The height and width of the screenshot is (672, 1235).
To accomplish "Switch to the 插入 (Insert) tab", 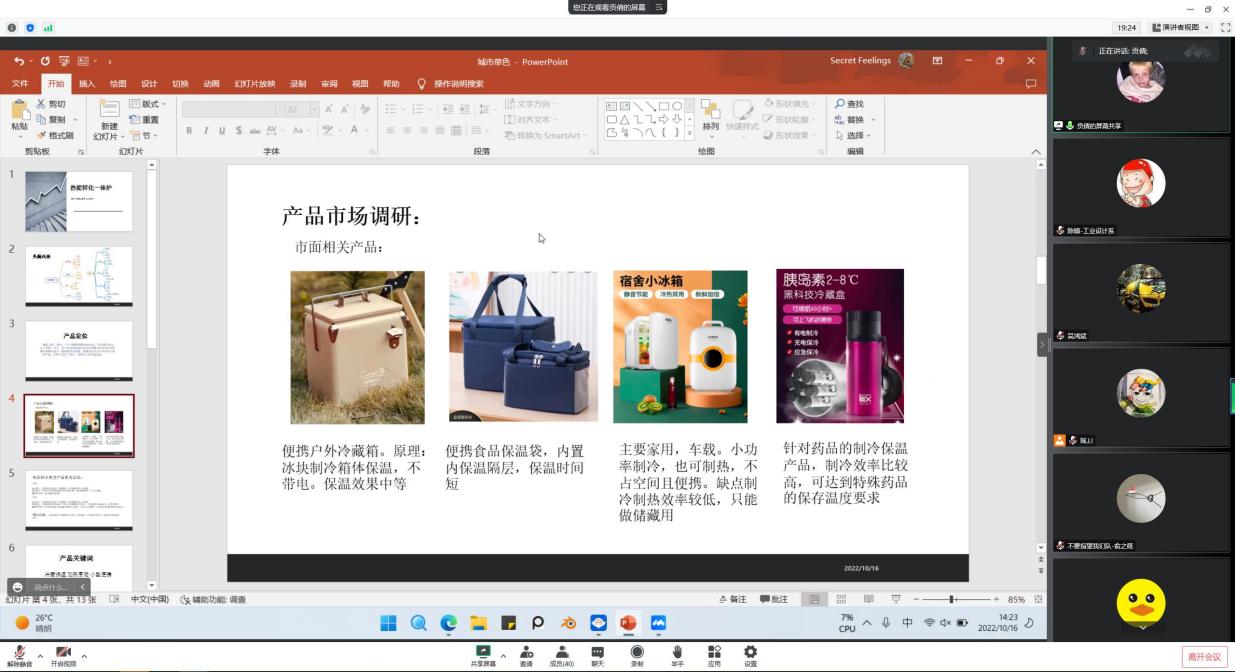I will (x=87, y=84).
